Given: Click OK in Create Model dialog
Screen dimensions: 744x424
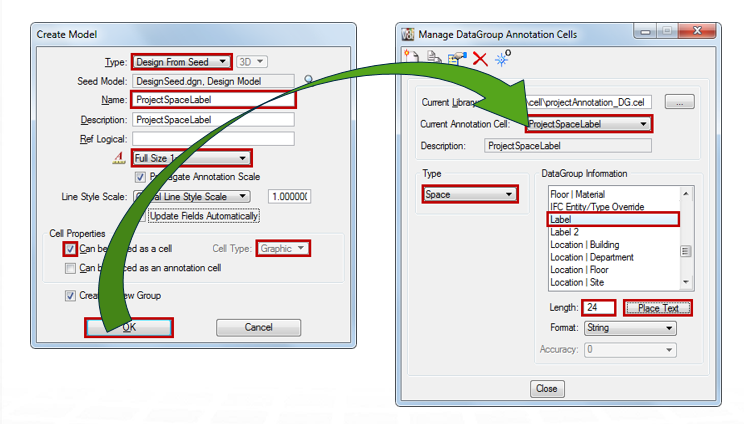Looking at the screenshot, I should [129, 327].
